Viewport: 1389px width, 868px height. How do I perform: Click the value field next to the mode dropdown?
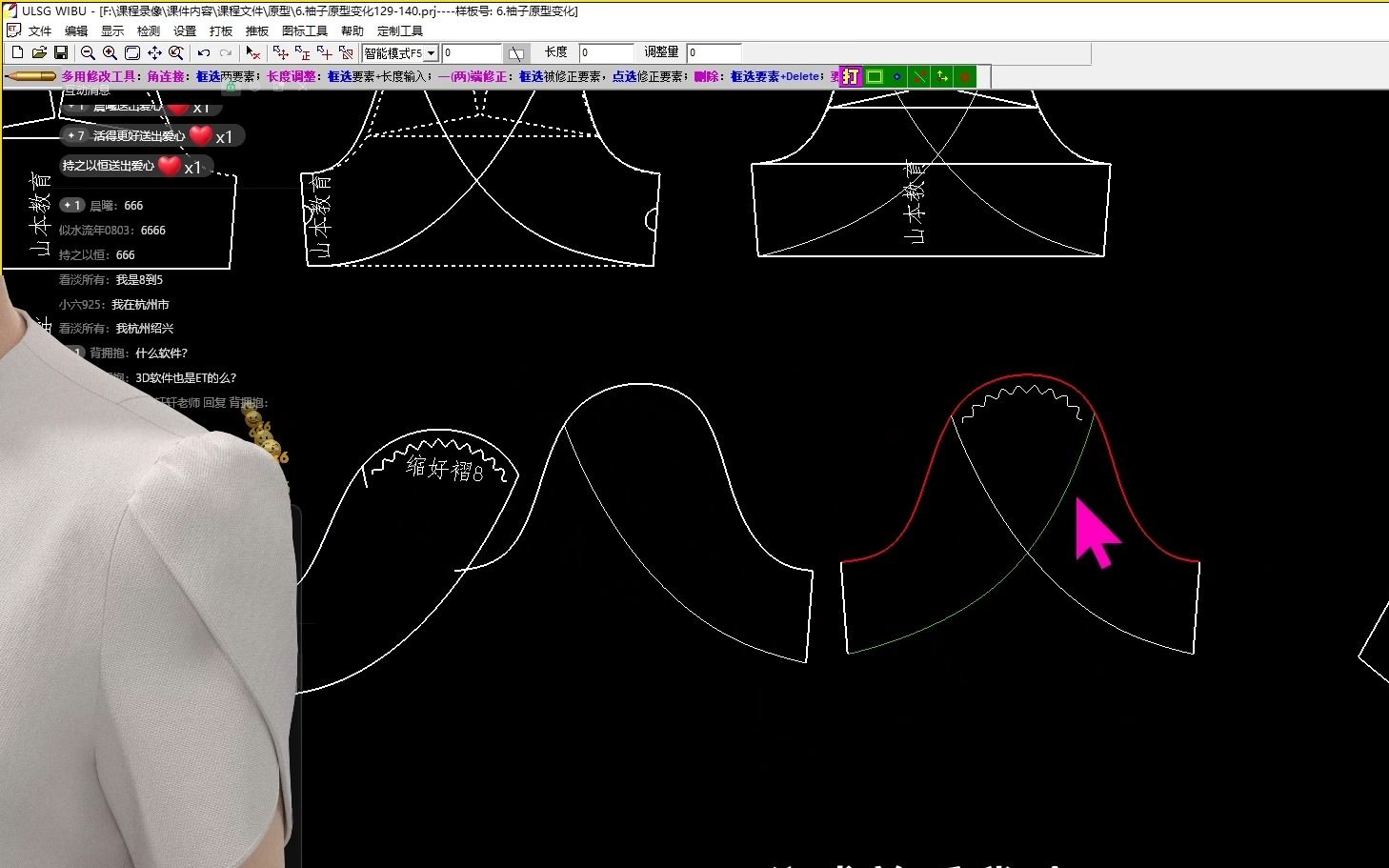pos(472,53)
